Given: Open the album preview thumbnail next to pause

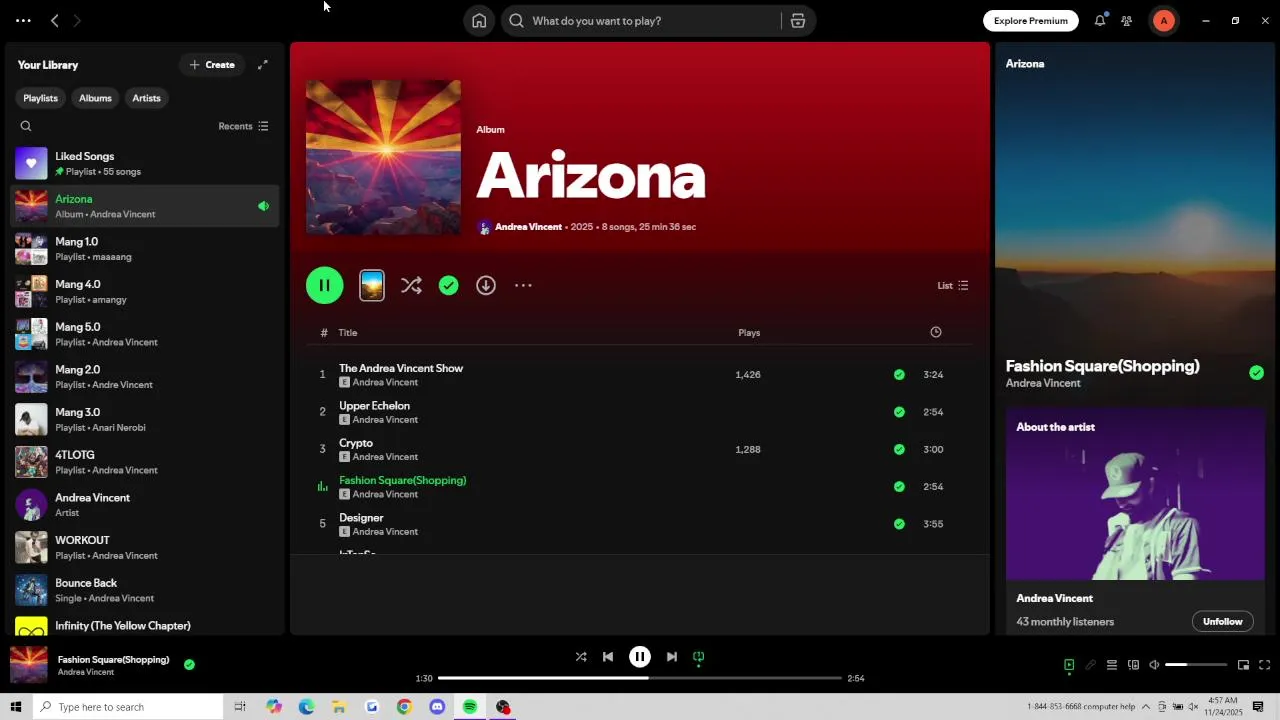Looking at the screenshot, I should (x=372, y=286).
